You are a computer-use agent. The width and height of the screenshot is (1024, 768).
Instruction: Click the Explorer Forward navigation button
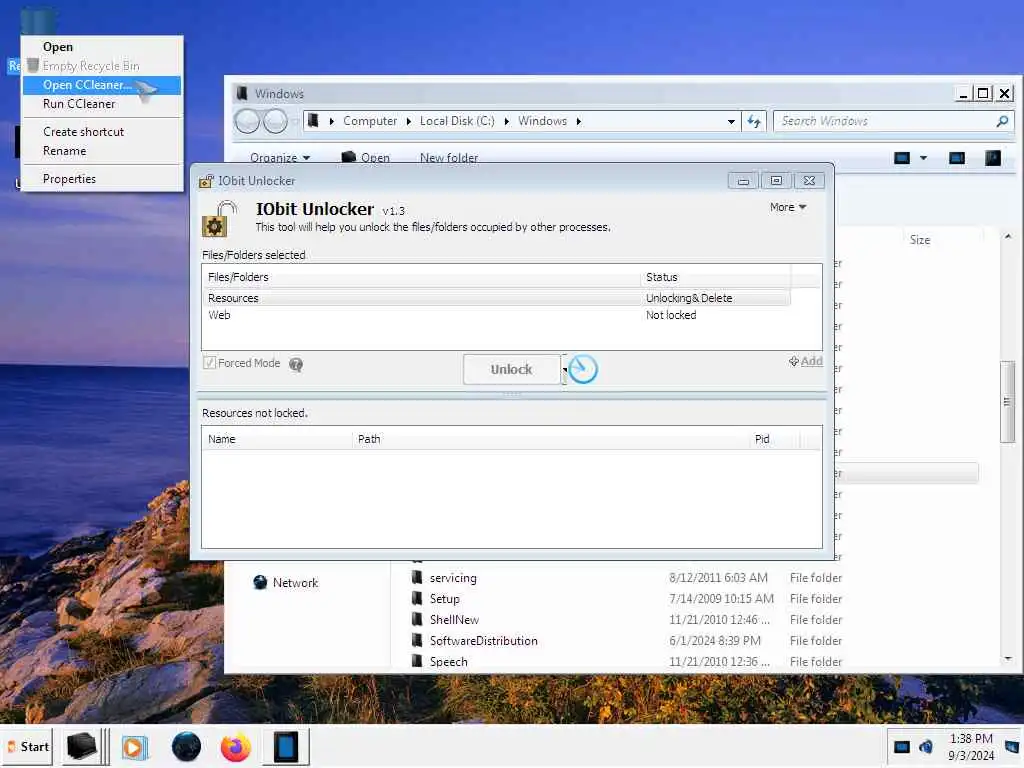[x=276, y=121]
